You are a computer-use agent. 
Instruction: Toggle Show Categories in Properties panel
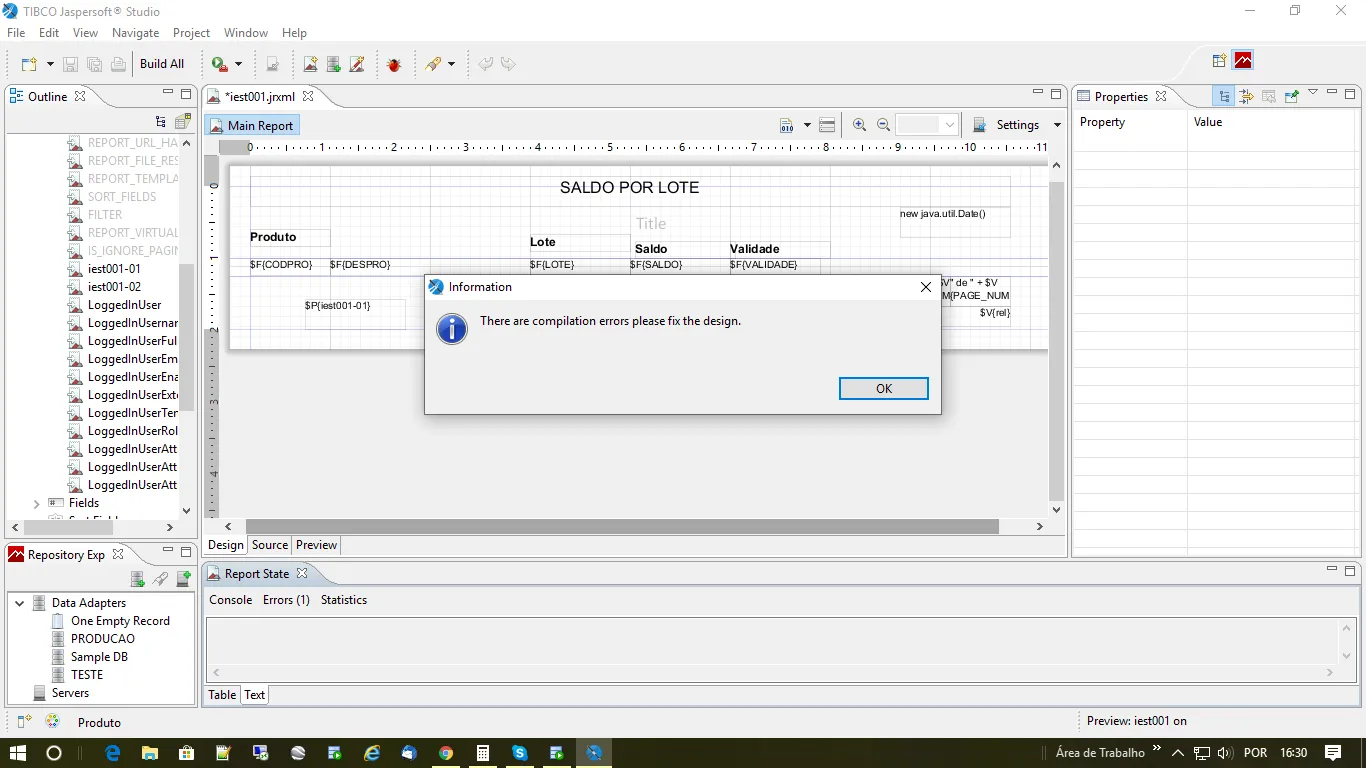(x=1224, y=97)
